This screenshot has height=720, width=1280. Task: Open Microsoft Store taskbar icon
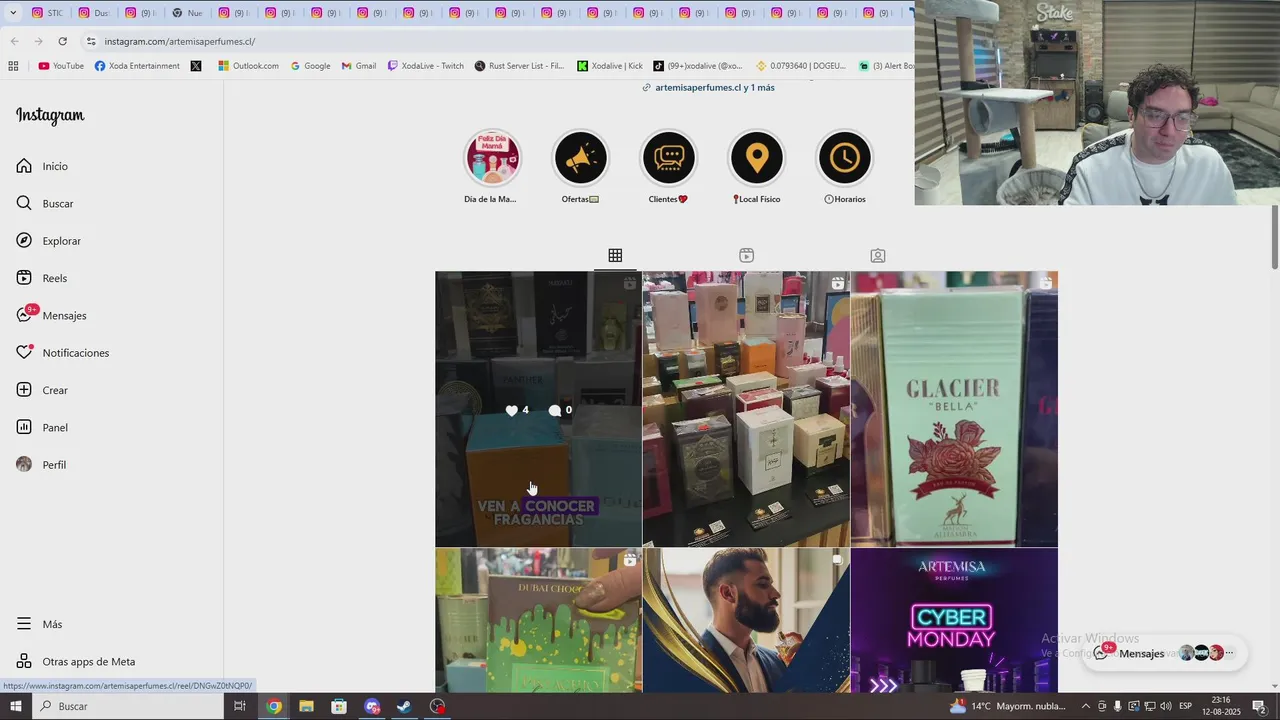point(339,706)
